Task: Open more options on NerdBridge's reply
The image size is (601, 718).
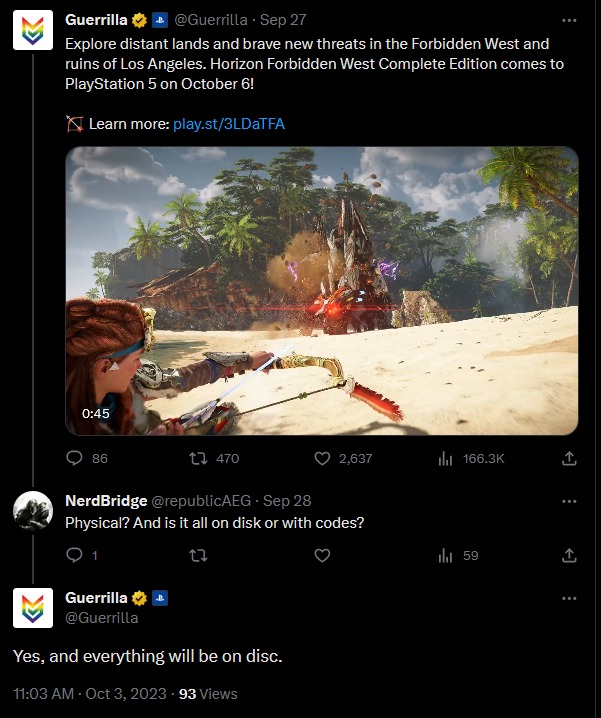Action: (569, 500)
